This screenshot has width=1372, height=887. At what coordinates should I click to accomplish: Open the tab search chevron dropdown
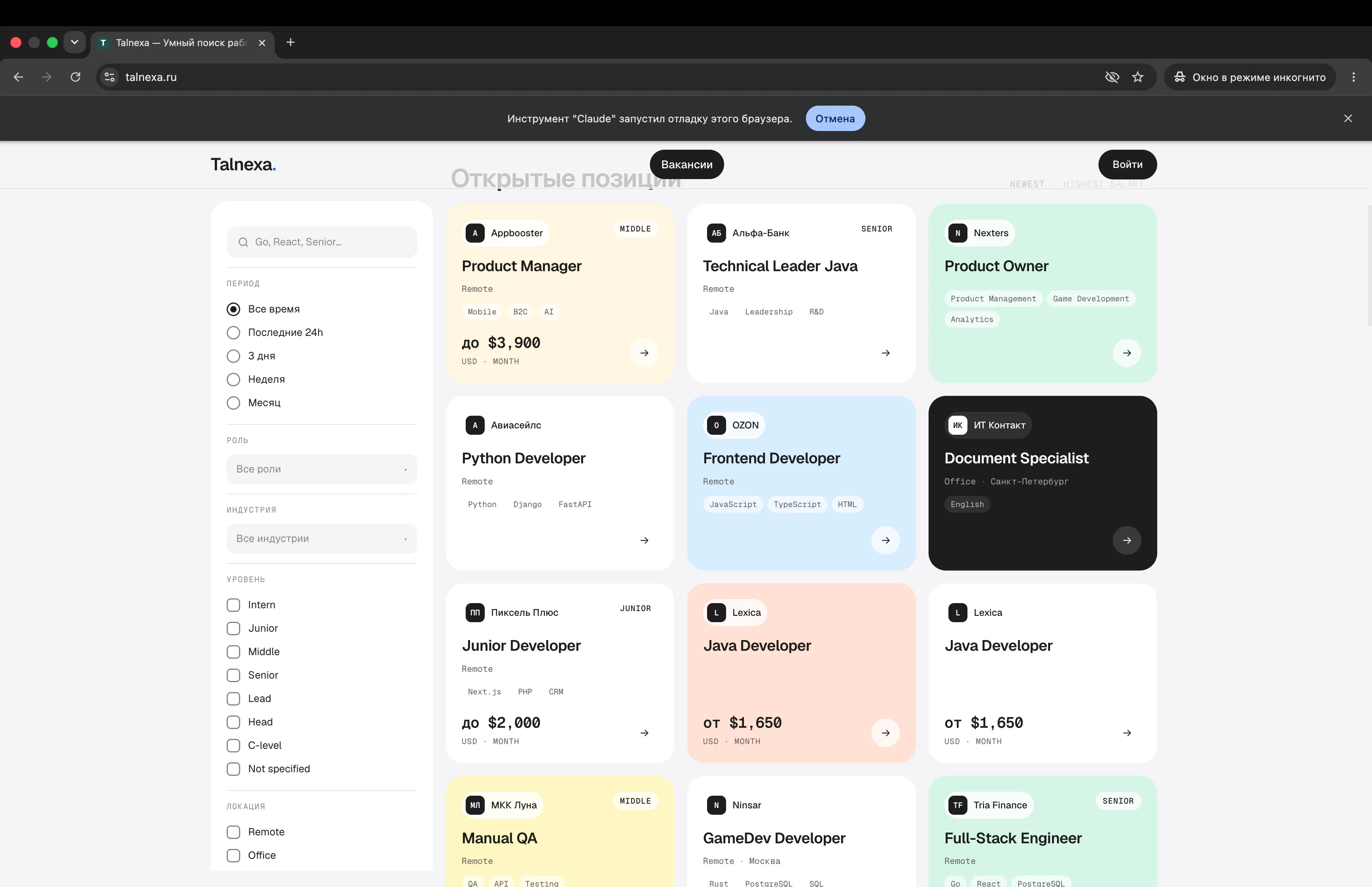pos(75,42)
